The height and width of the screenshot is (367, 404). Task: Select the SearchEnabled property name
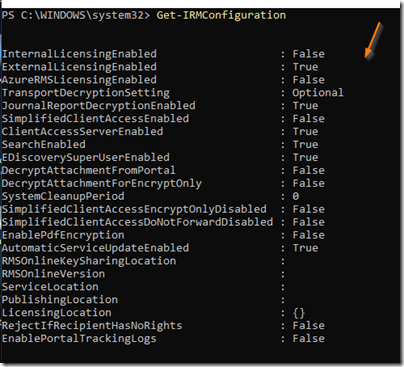click(44, 145)
